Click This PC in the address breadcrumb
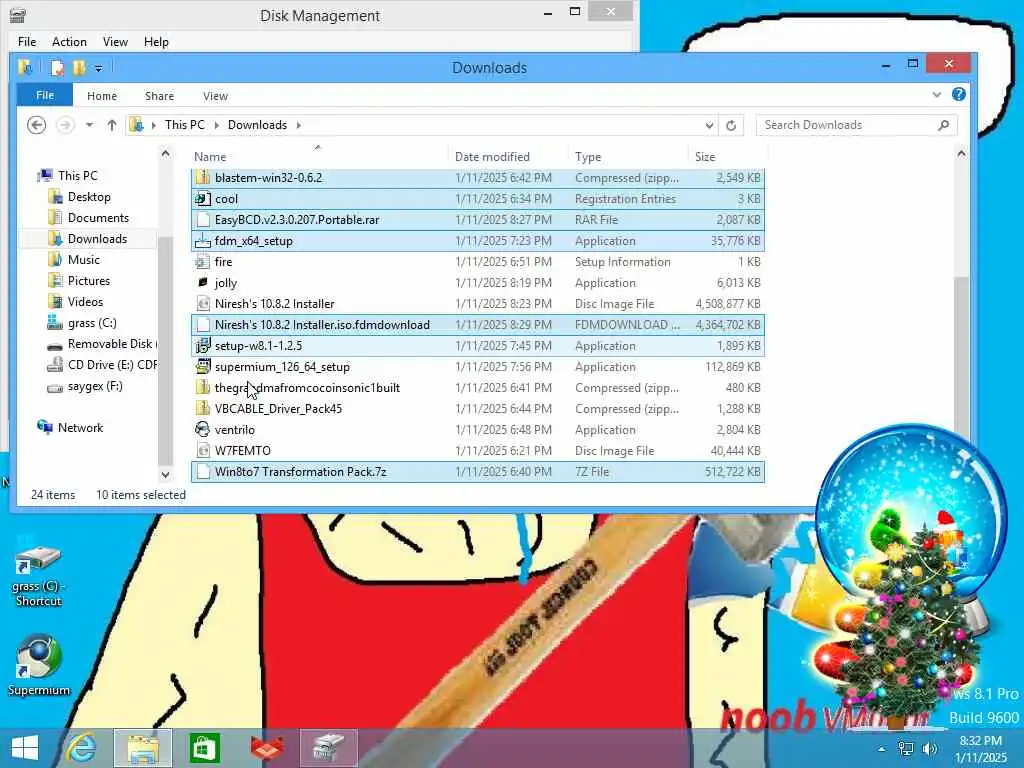 click(x=185, y=125)
